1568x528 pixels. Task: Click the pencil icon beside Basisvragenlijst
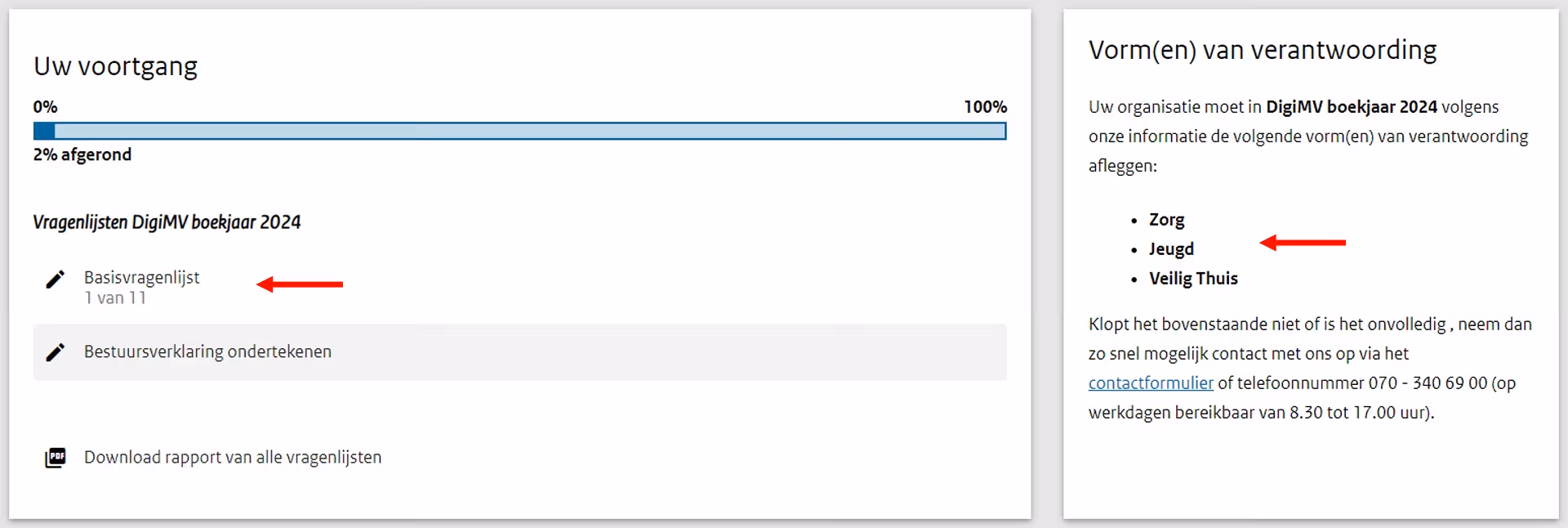(55, 280)
